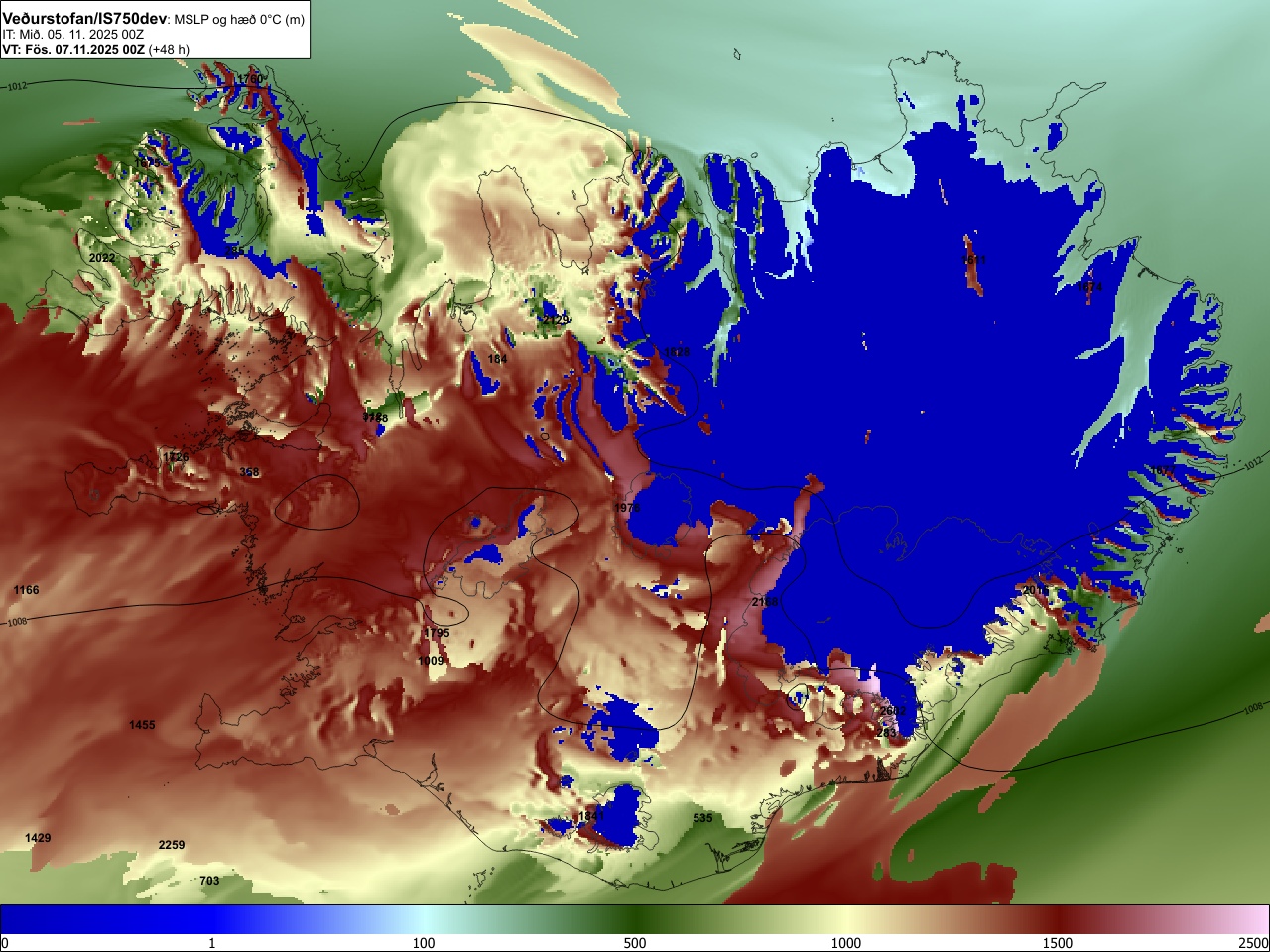Click the '500' tick on the color scale
The width and height of the screenshot is (1270, 952).
coord(635,943)
